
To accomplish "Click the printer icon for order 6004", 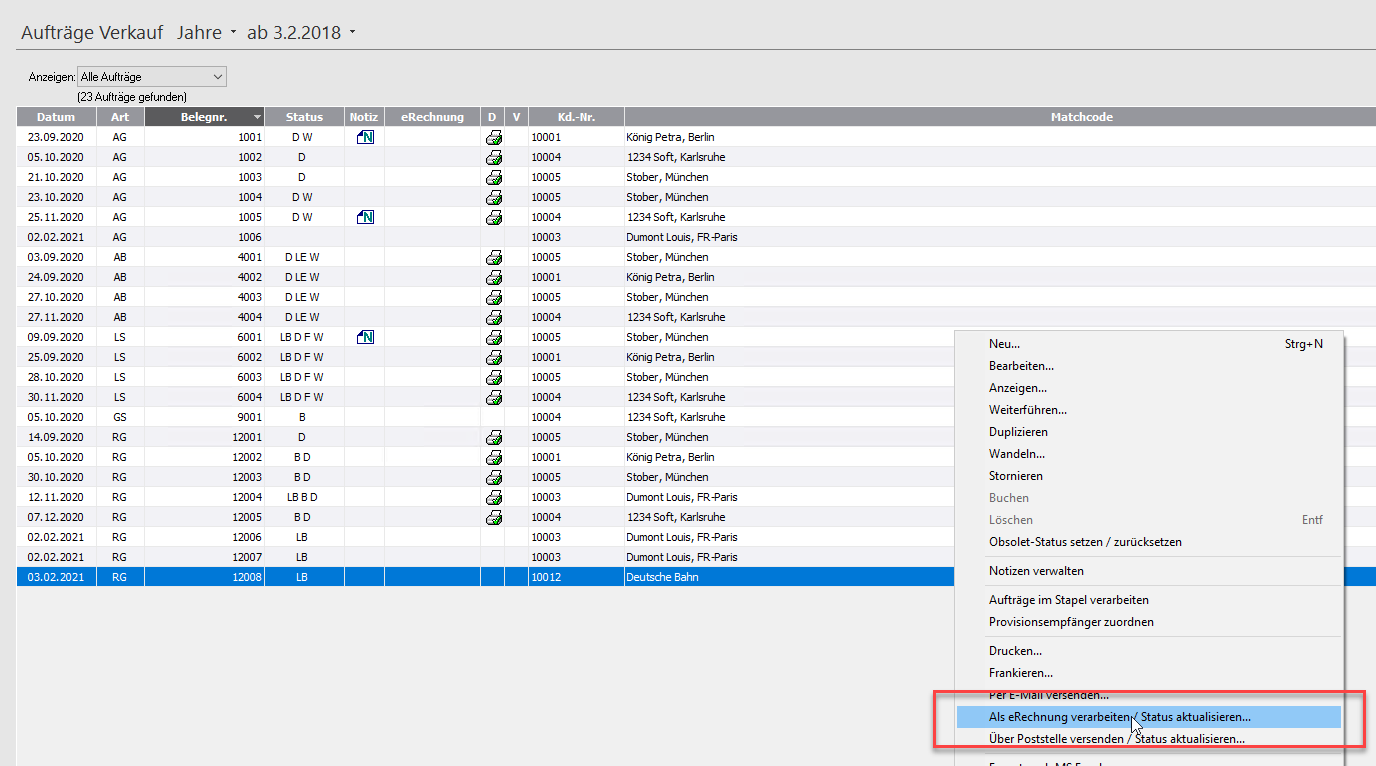I will [493, 397].
